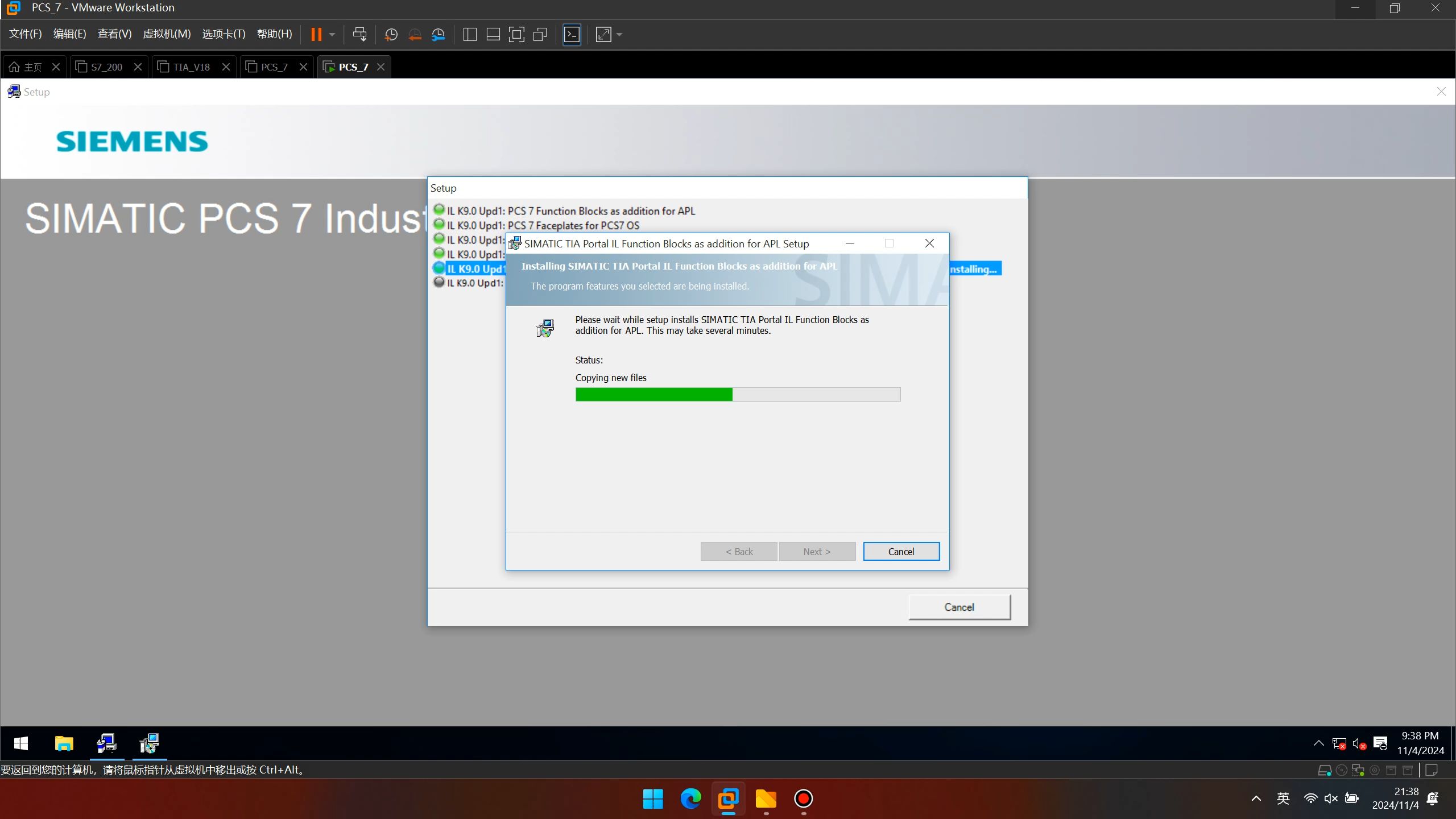Show hidden icons in guest tray
Viewport: 1456px width, 819px height.
1318,743
